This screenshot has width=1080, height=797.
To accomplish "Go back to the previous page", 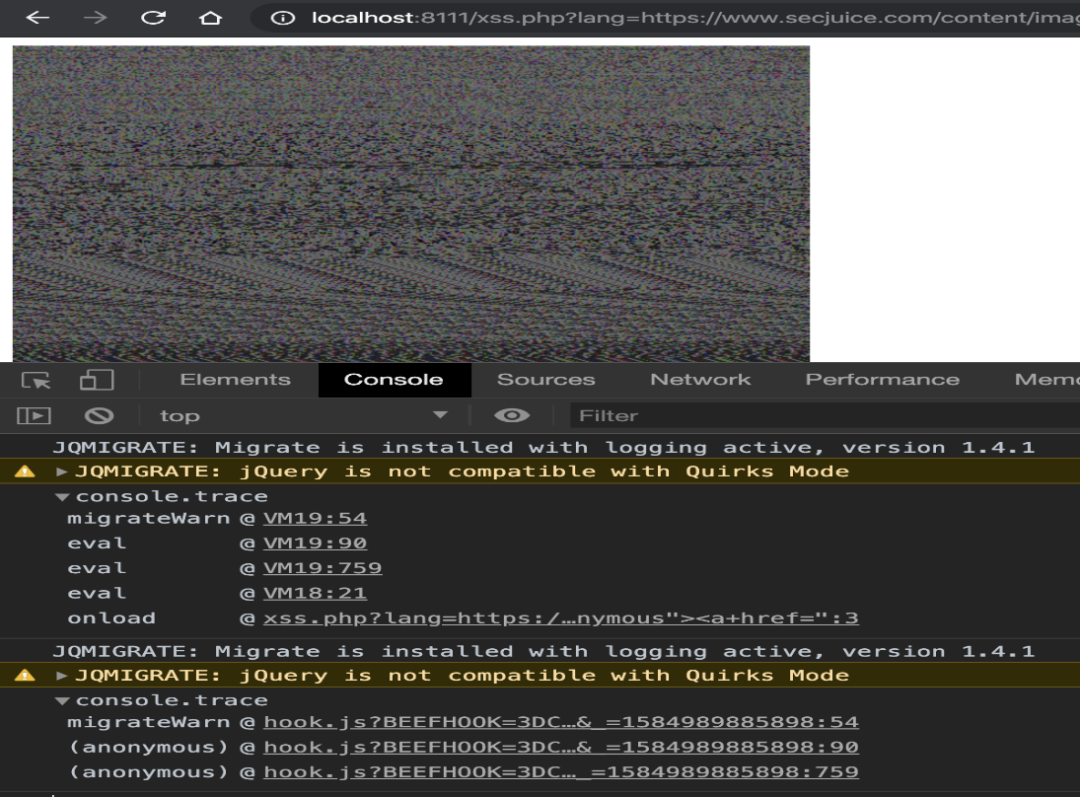I will tap(38, 17).
